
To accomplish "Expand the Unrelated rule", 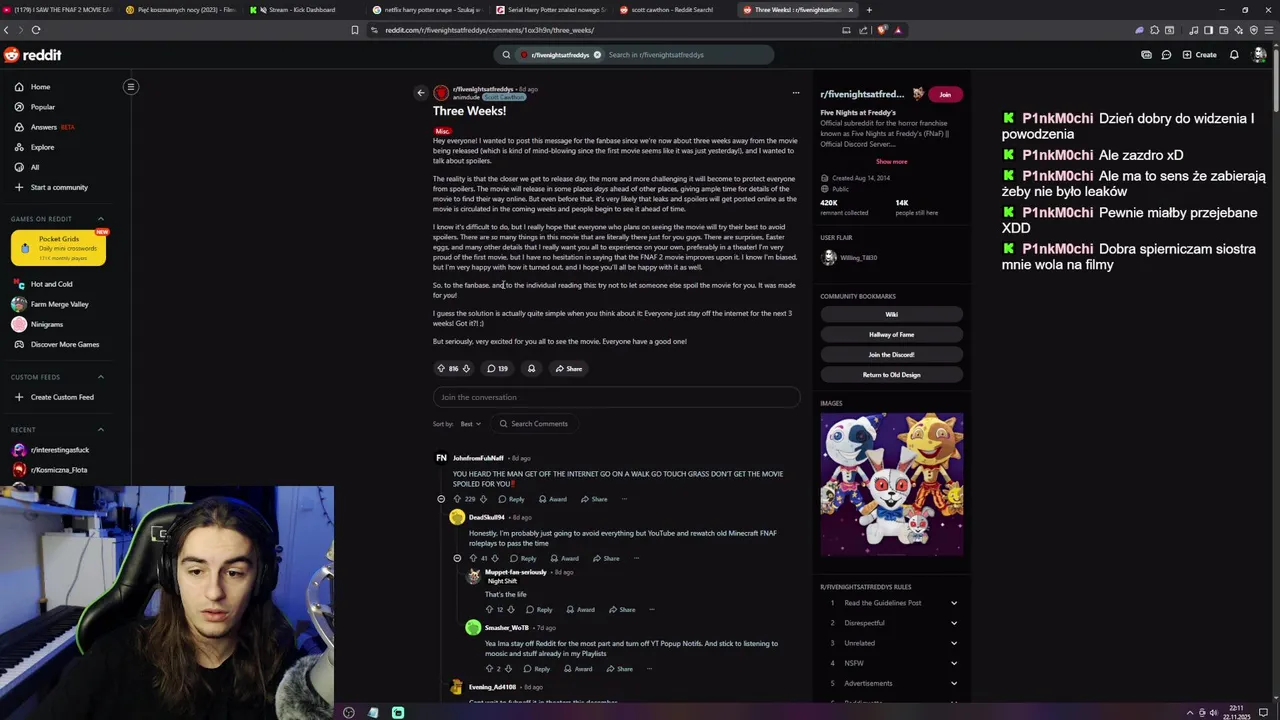I will [x=892, y=643].
